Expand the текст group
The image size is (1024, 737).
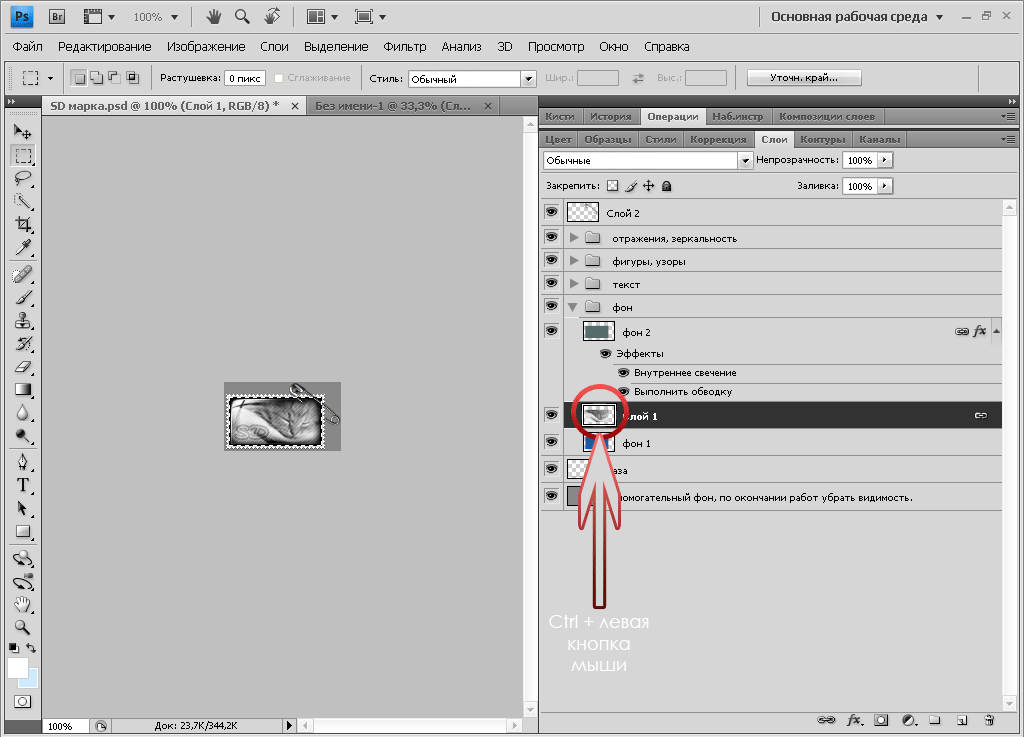pyautogui.click(x=574, y=284)
